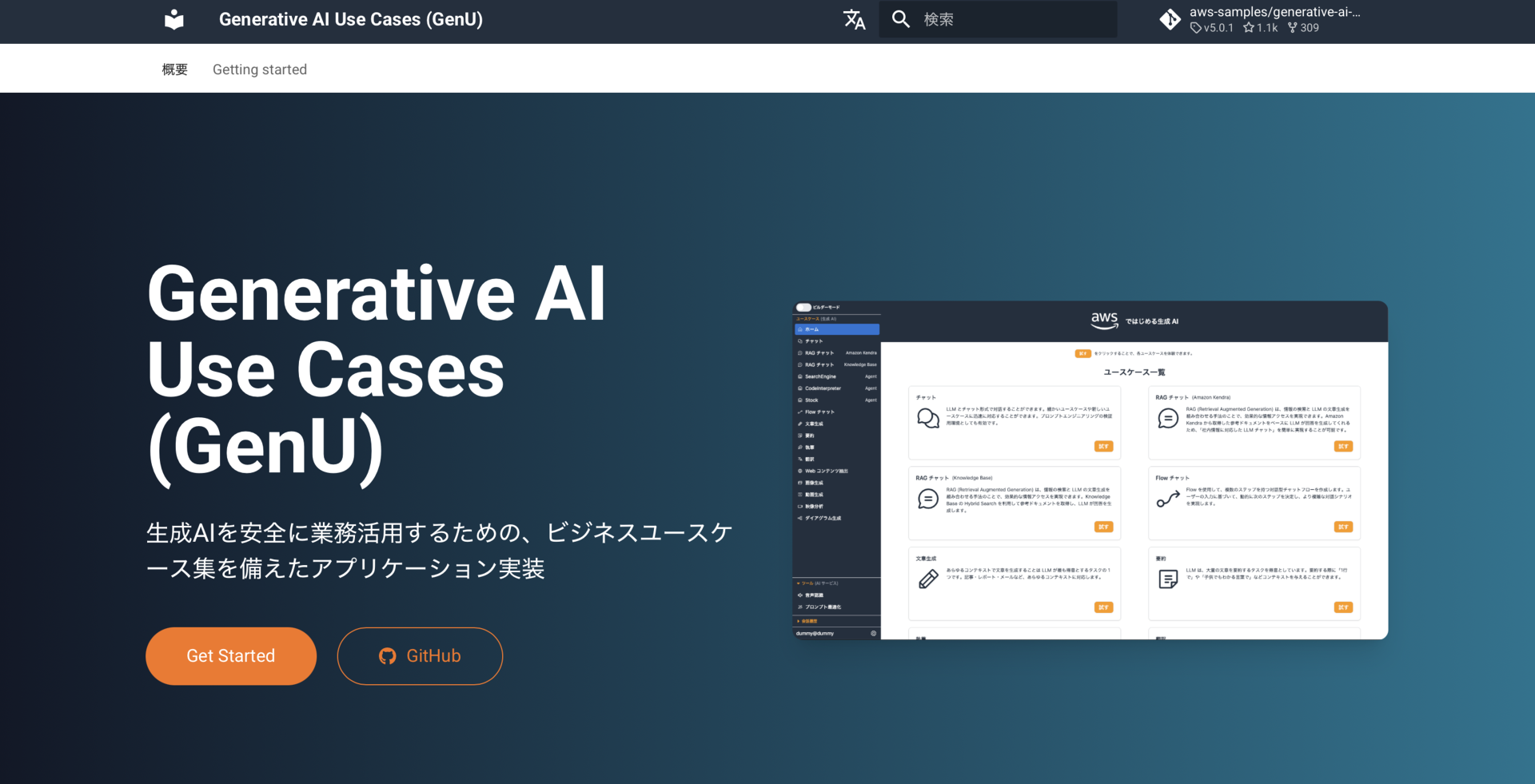The image size is (1535, 784).
Task: Click the subtitle starting with 生成AIを安全に業務活用
Action: (439, 550)
